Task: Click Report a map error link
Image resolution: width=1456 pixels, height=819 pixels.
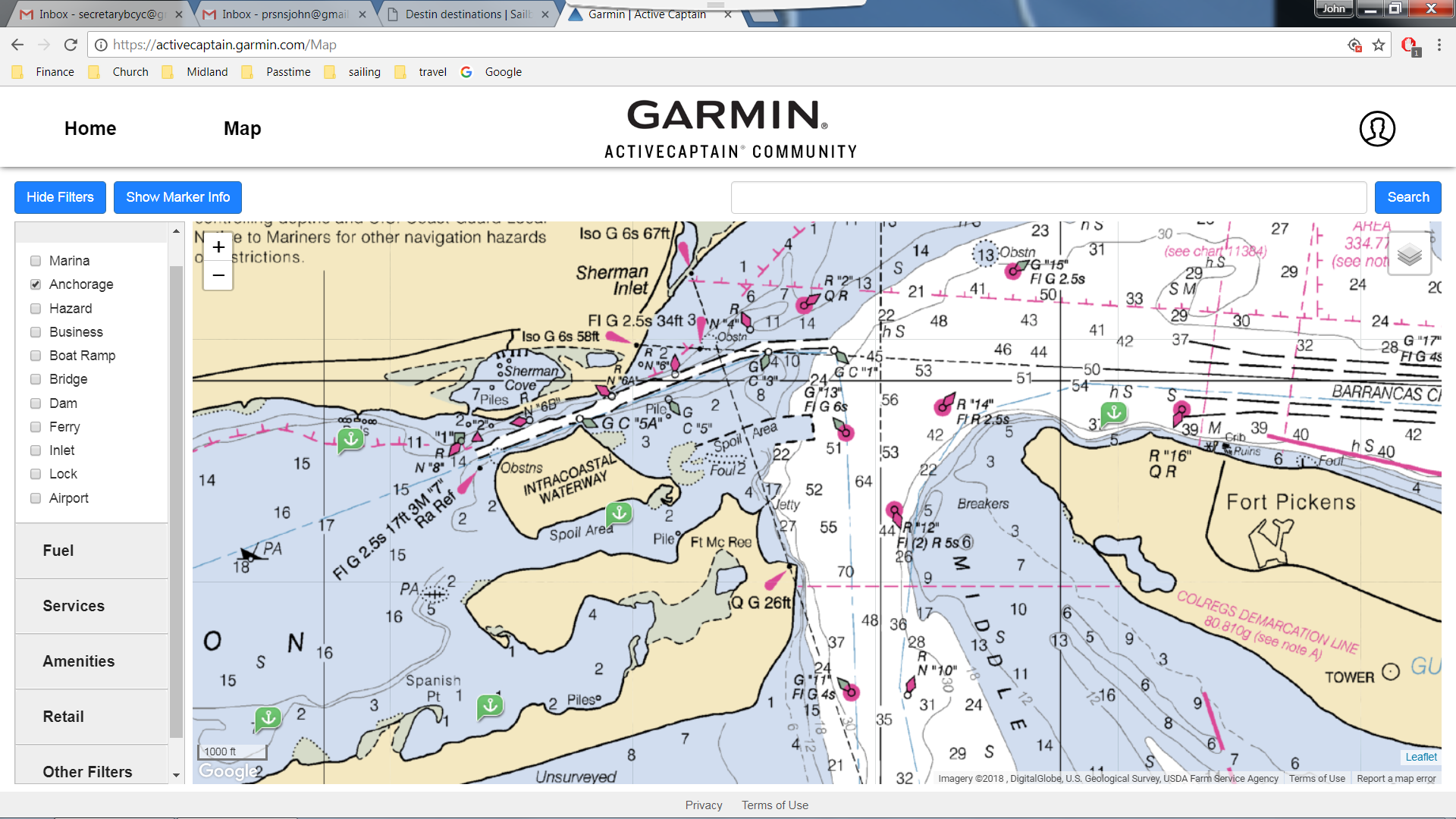Action: click(x=1396, y=778)
